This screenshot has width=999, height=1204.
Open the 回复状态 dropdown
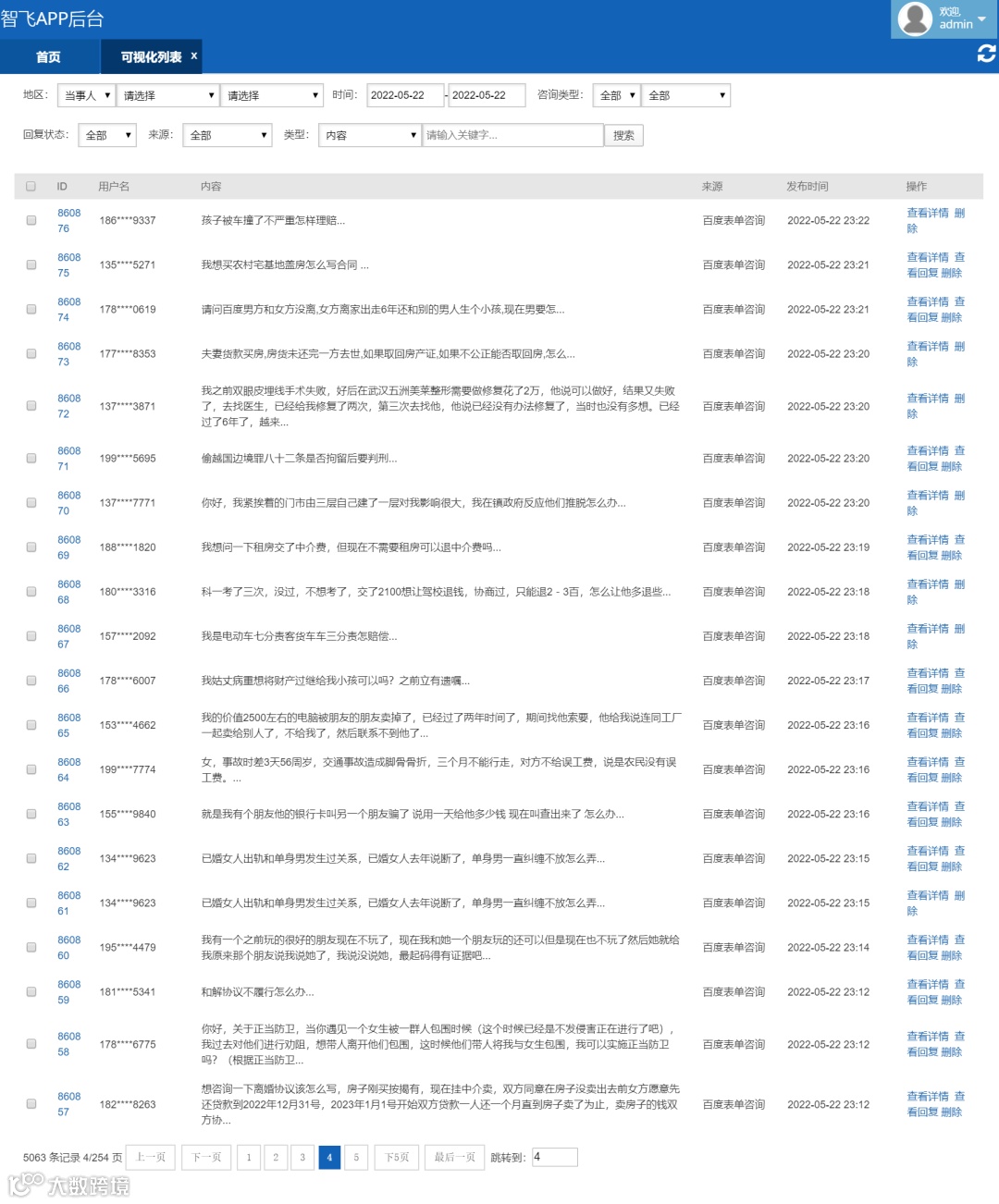(x=107, y=135)
